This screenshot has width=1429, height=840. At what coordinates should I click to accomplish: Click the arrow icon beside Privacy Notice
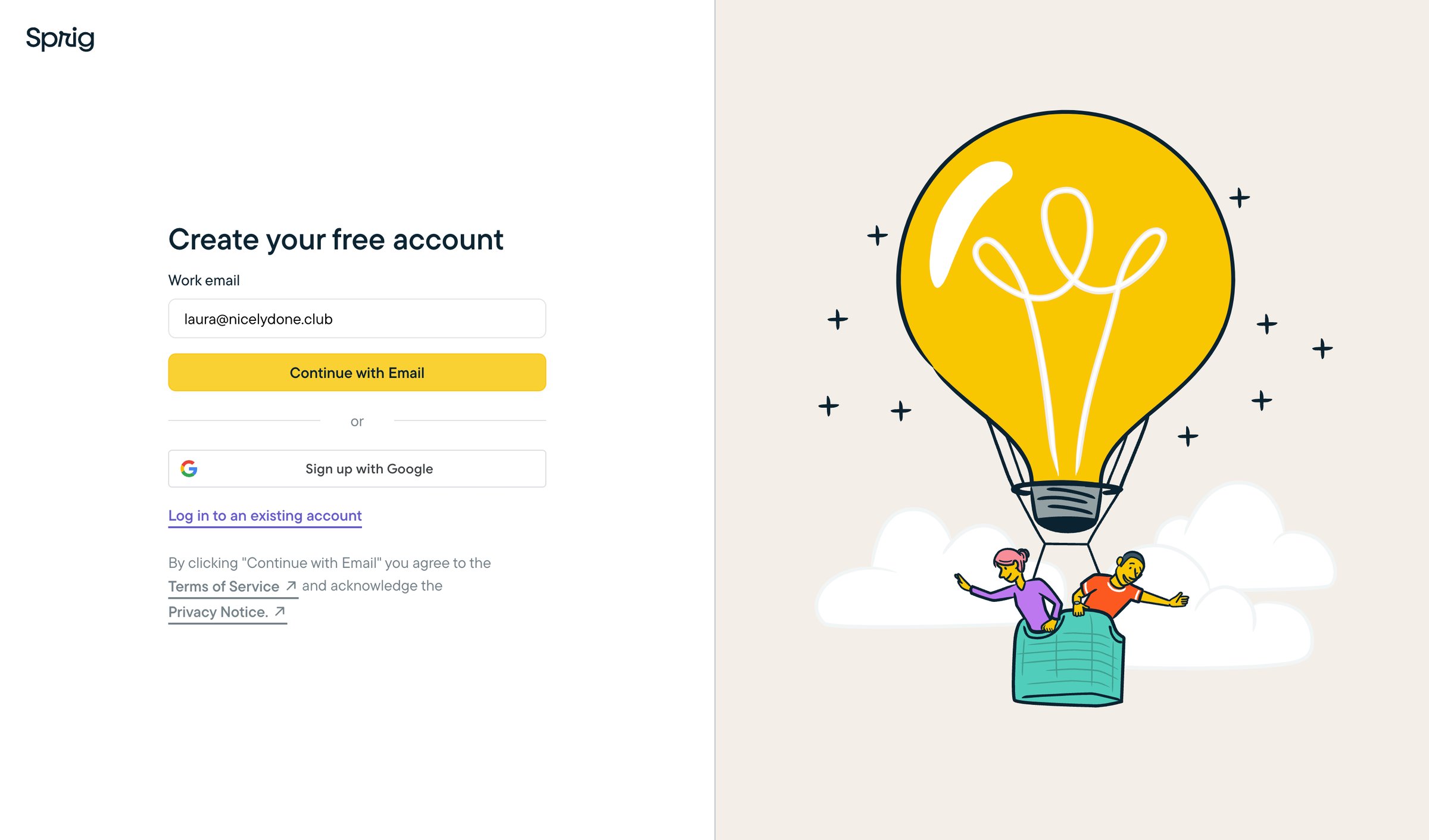pos(280,611)
